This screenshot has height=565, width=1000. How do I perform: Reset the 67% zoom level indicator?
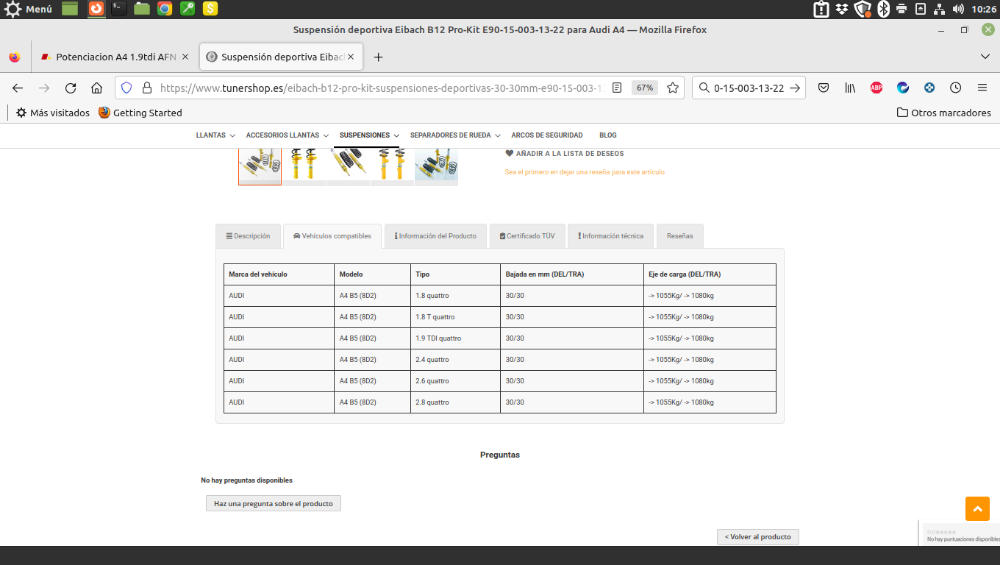tap(645, 88)
